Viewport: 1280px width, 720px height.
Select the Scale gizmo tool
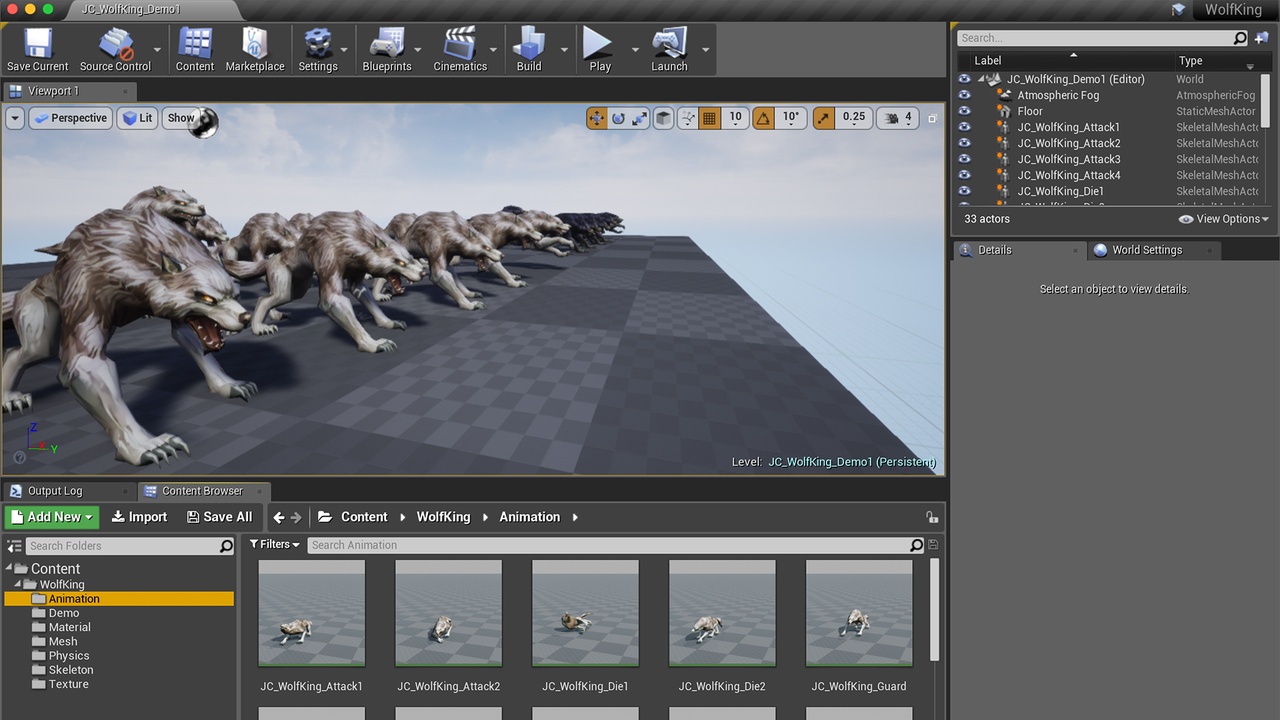click(639, 118)
